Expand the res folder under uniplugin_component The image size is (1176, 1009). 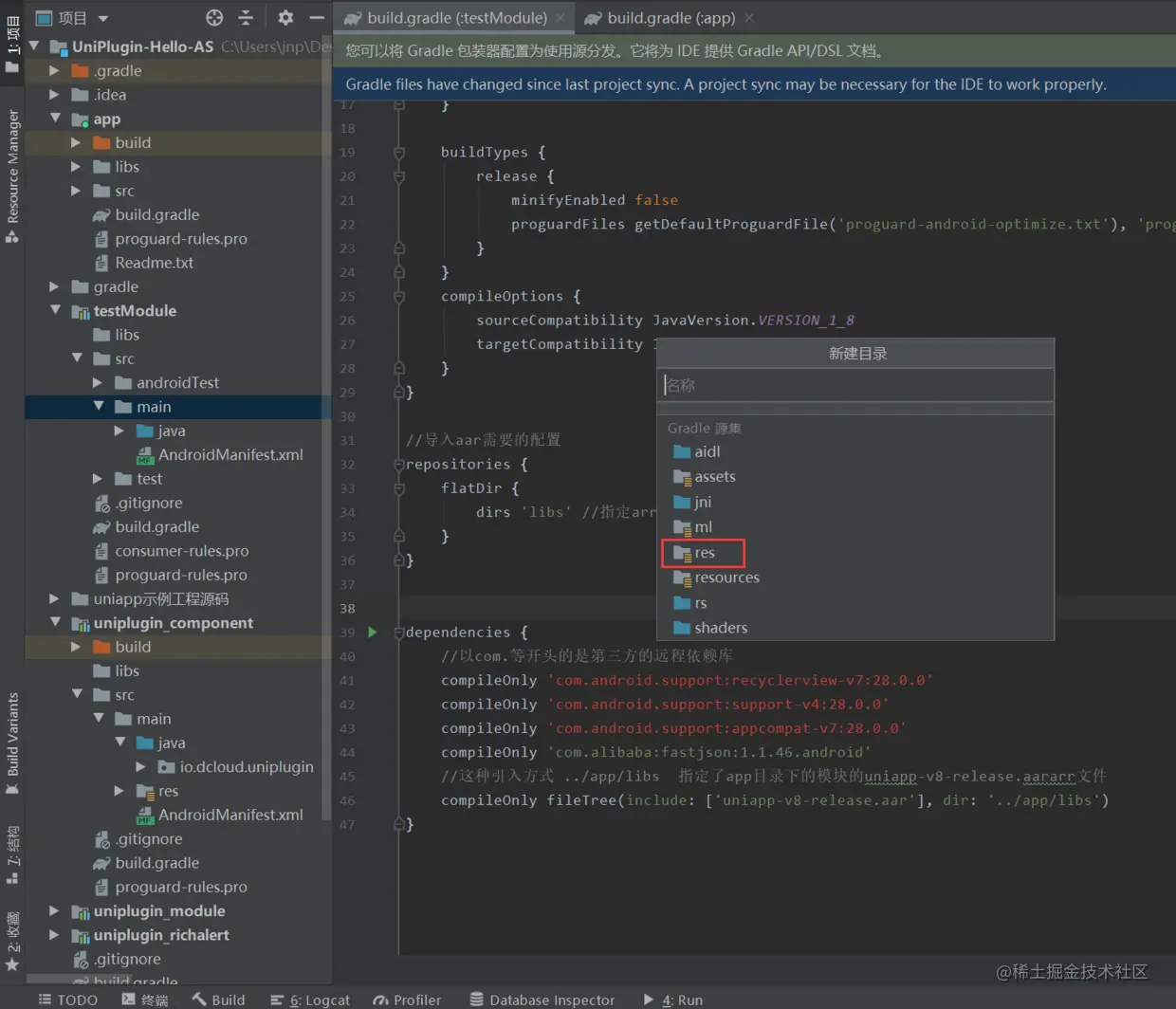pos(119,790)
